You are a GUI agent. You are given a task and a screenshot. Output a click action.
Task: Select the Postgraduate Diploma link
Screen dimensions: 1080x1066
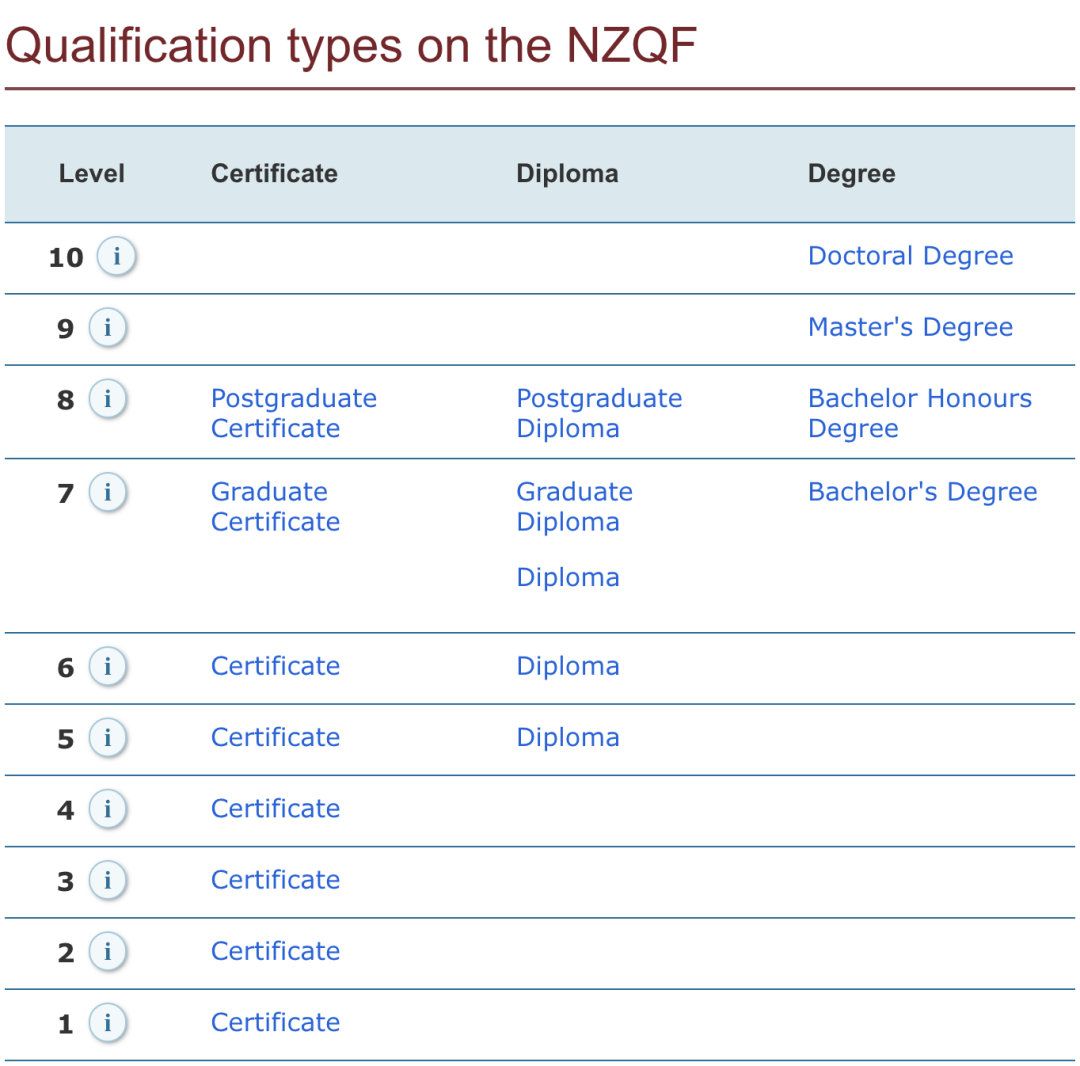coord(598,413)
